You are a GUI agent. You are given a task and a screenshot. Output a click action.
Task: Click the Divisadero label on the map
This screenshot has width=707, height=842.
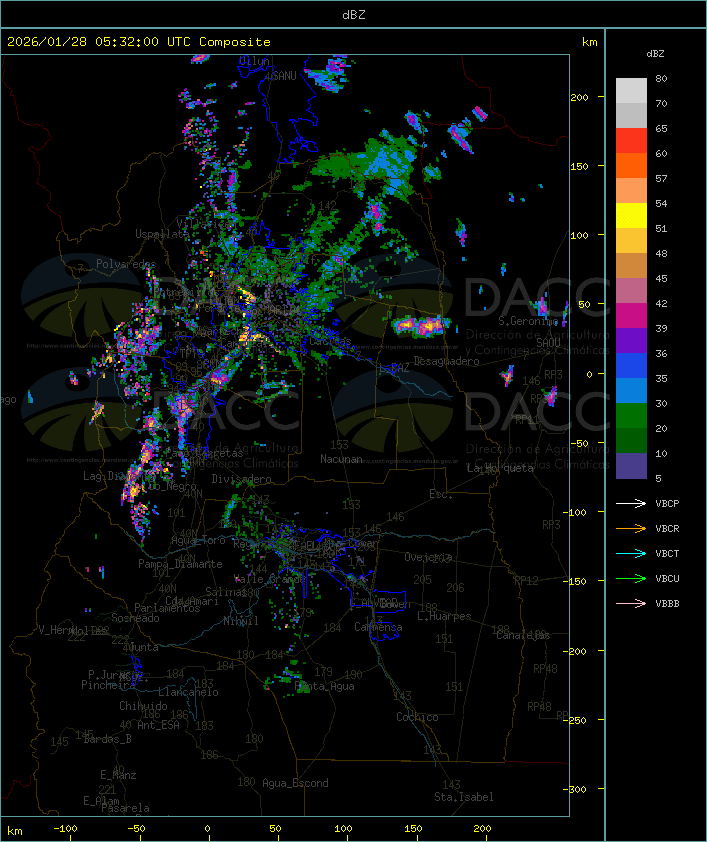(242, 479)
